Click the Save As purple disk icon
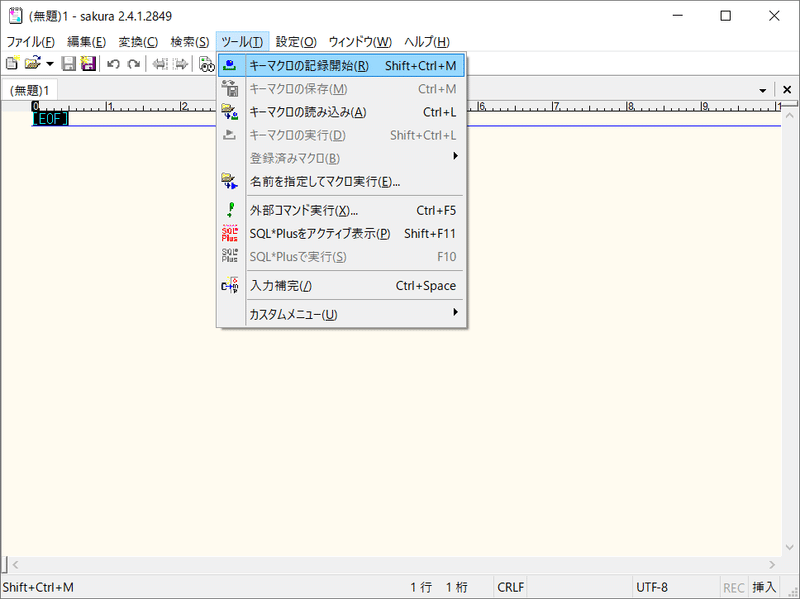This screenshot has width=800, height=599. point(88,63)
